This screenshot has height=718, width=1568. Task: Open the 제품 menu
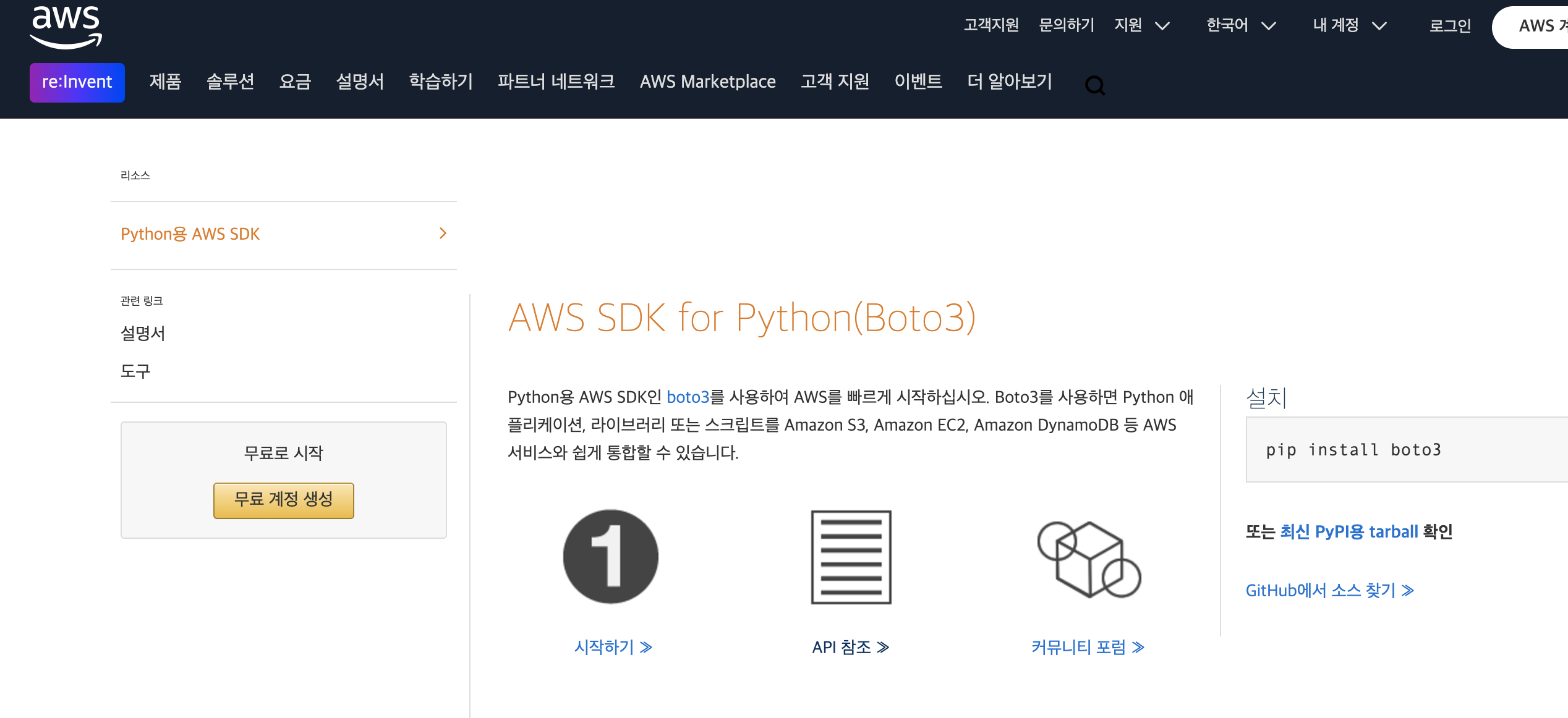165,82
